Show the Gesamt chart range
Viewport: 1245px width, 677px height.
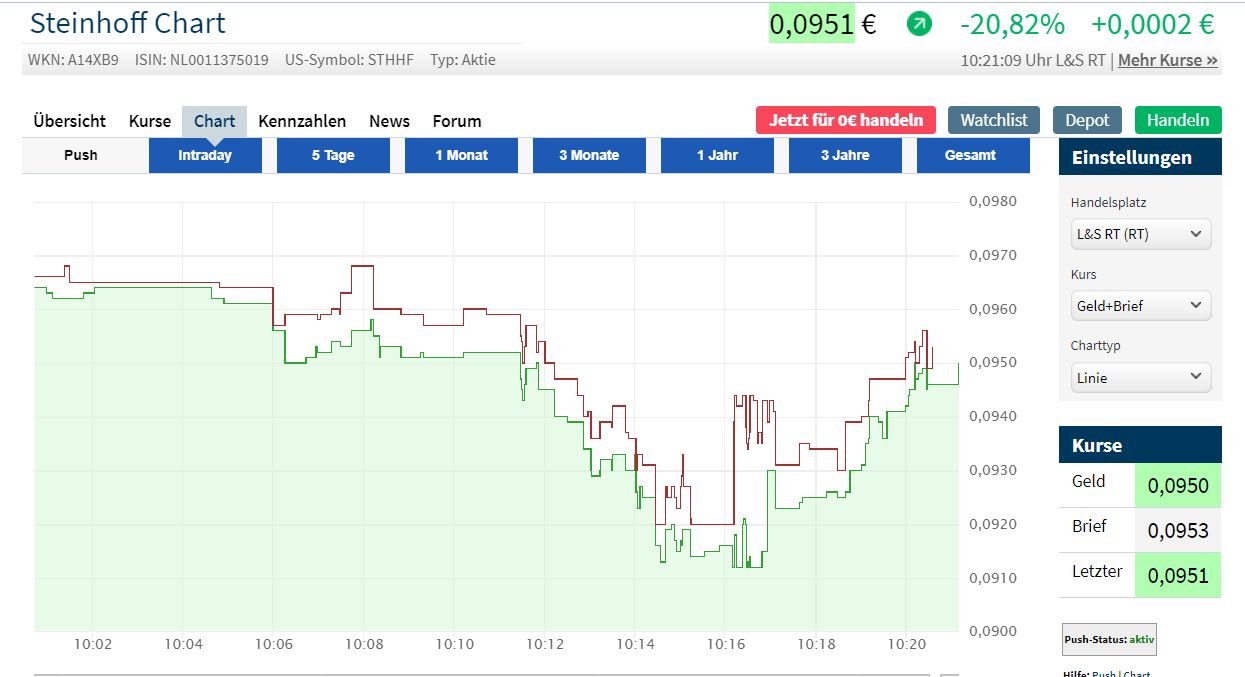(971, 155)
